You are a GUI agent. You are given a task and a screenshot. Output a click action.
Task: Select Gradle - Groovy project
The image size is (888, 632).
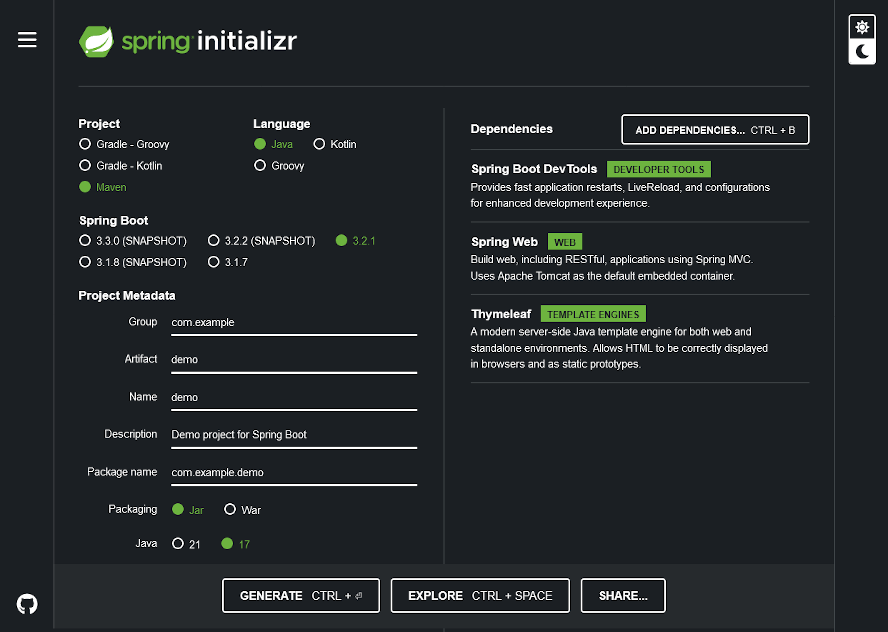124,144
